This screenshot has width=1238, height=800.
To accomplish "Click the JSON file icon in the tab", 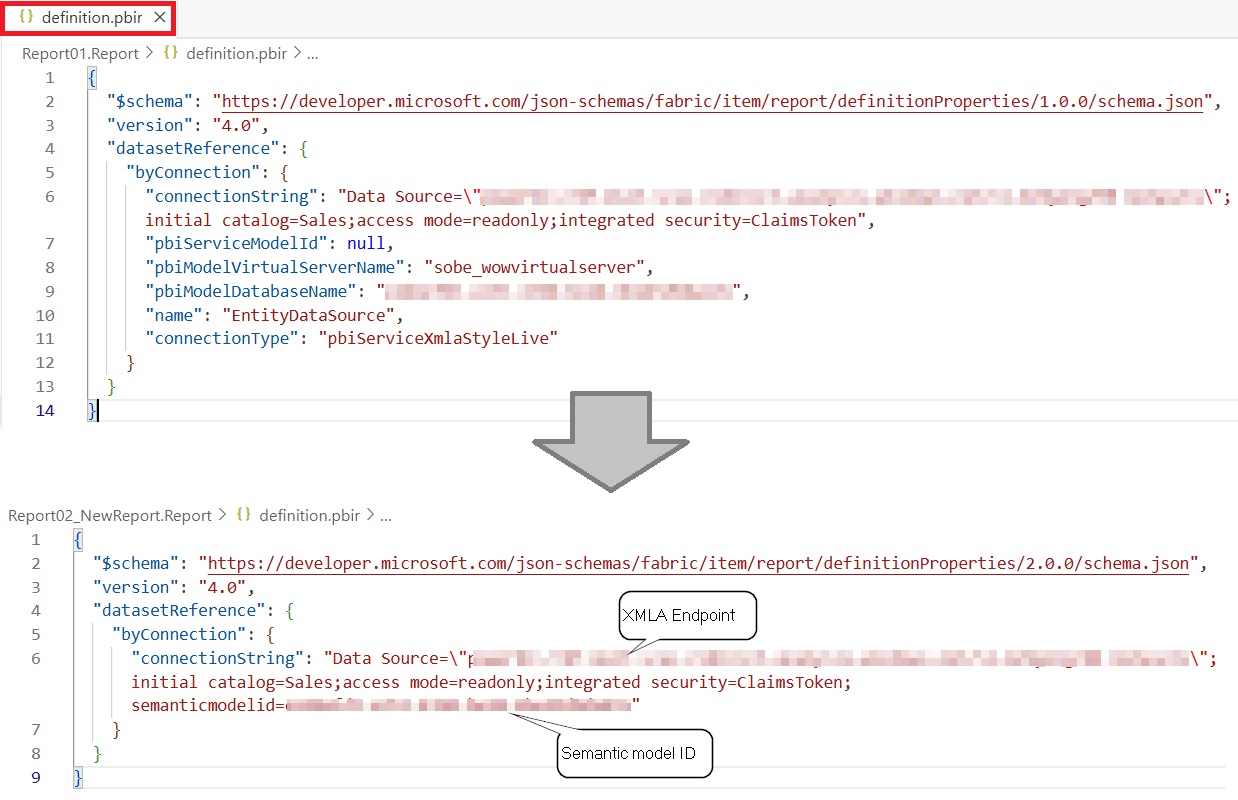I will 27,18.
